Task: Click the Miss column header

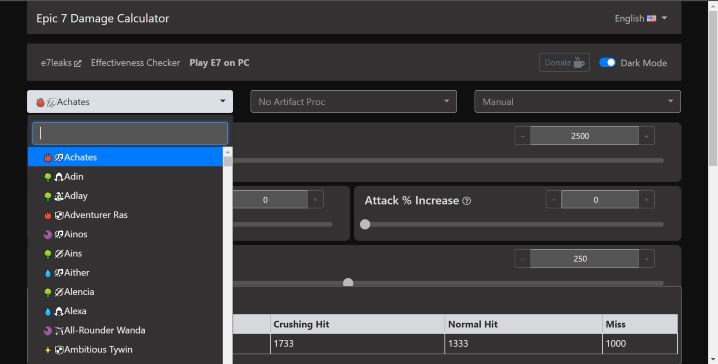Action: [x=640, y=324]
